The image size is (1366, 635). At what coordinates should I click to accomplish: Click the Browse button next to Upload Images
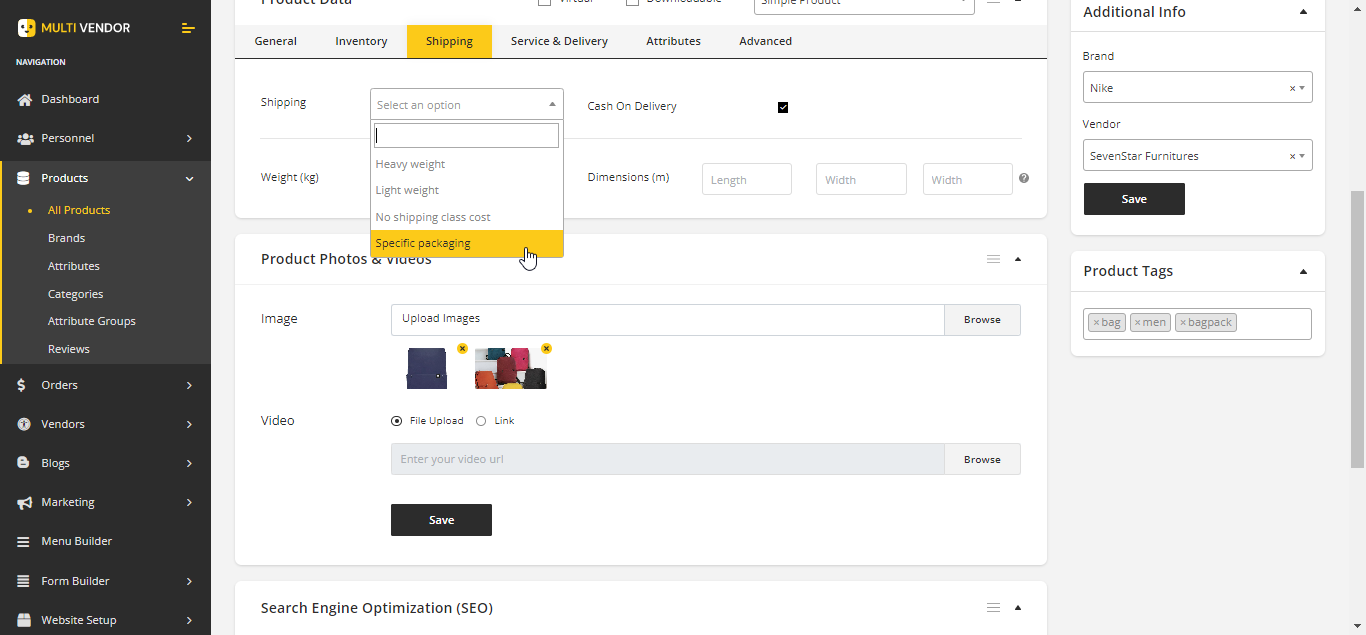click(x=982, y=319)
